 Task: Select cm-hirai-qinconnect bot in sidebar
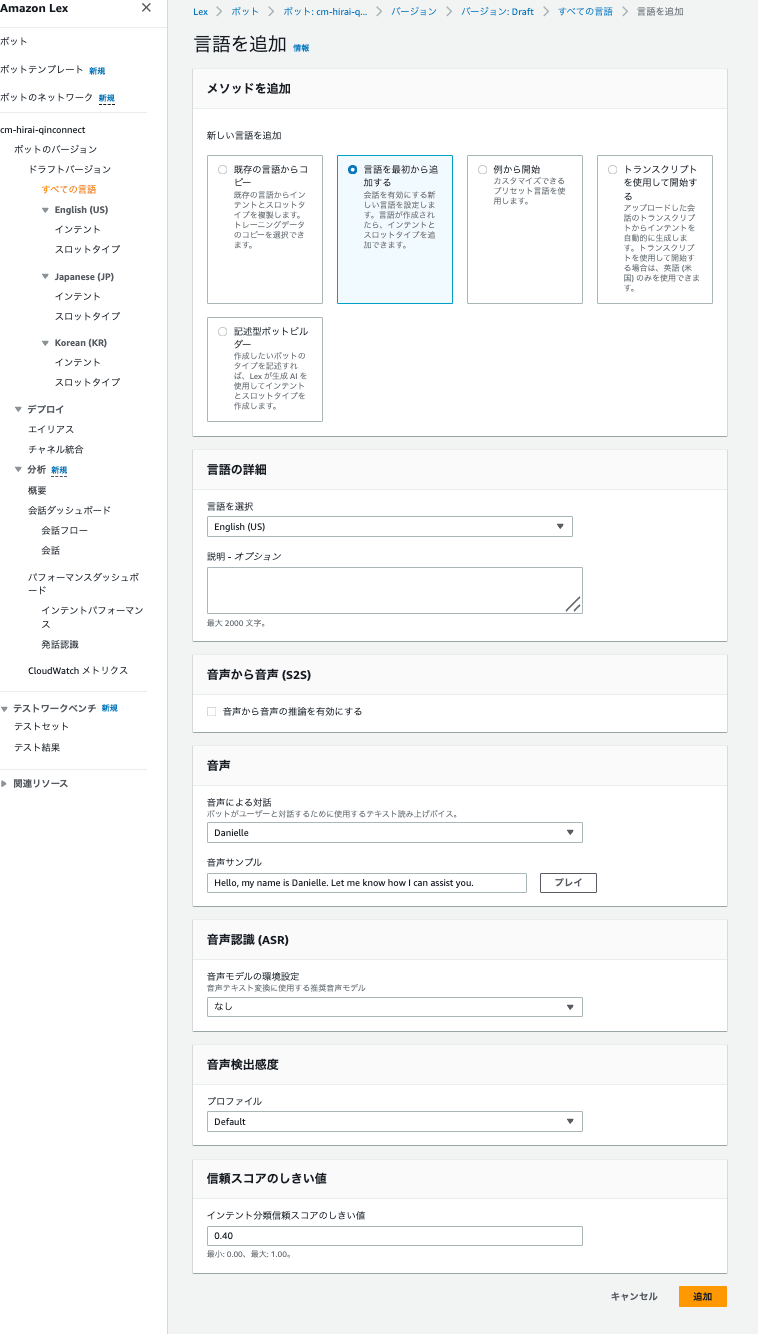43,130
